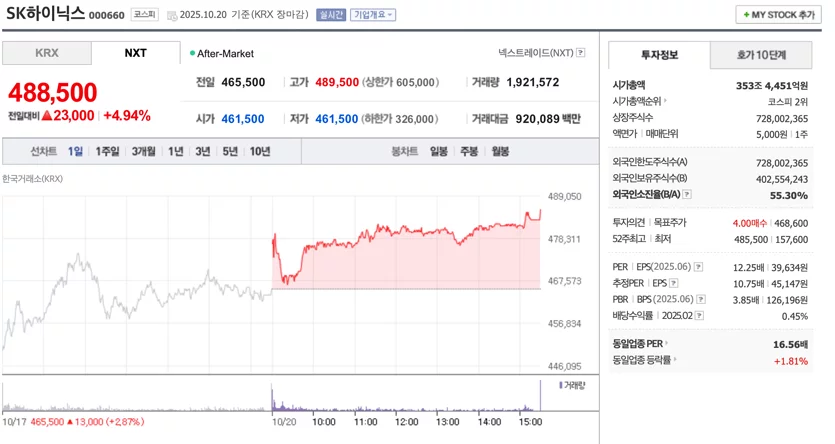This screenshot has width=835, height=444.
Task: Click the calendar icon before the 2025.10.20 date
Action: point(172,15)
